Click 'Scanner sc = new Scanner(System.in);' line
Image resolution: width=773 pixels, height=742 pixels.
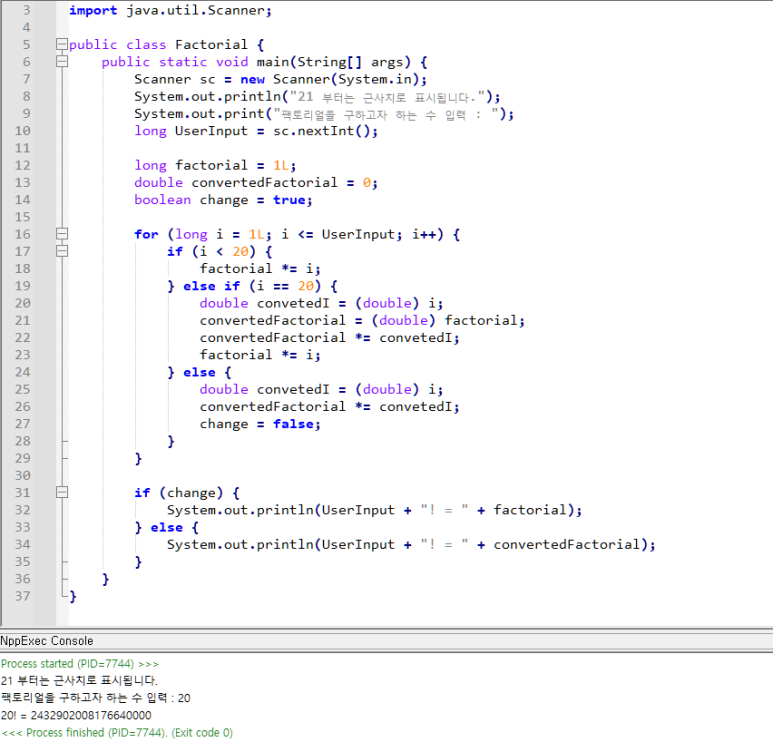pos(281,79)
